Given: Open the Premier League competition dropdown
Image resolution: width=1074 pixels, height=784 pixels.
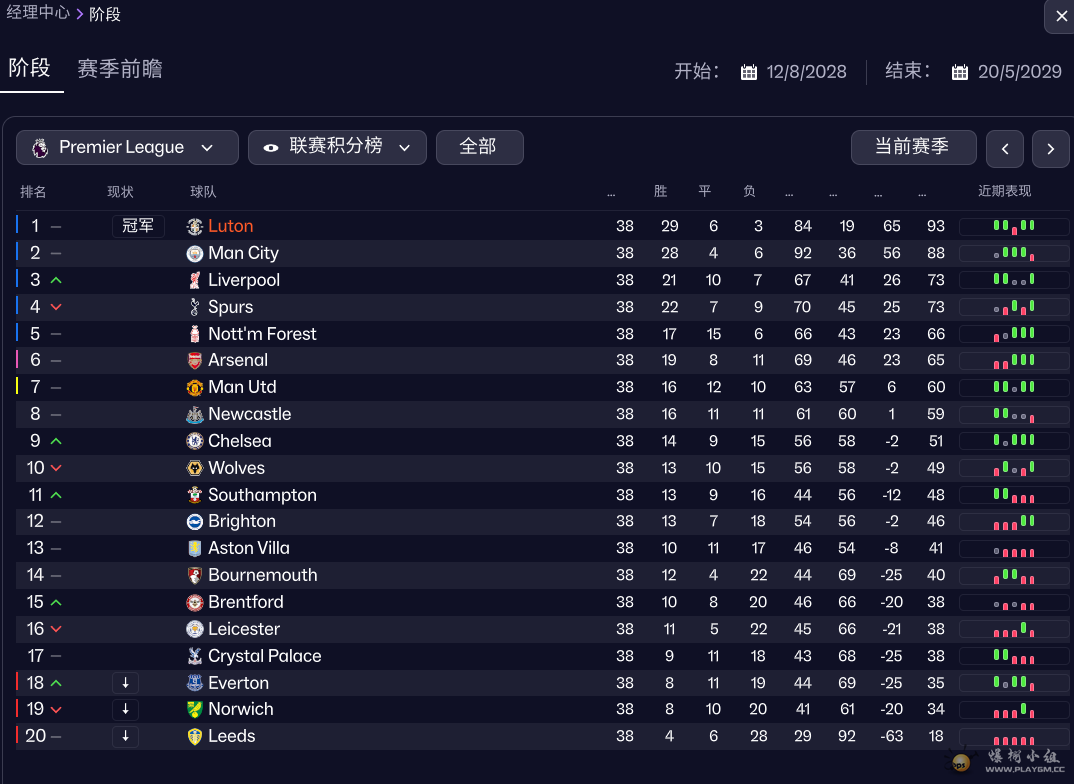Looking at the screenshot, I should (x=127, y=147).
